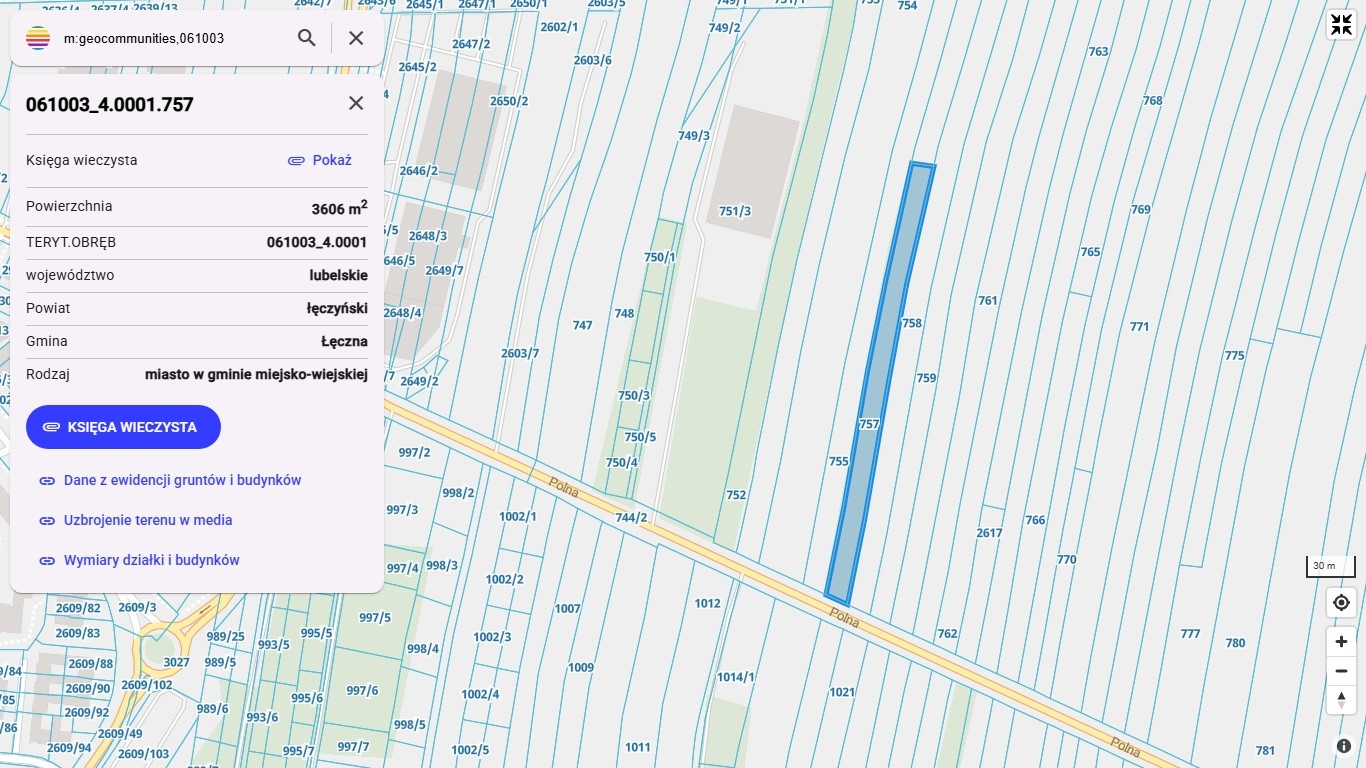Clear the search with the X icon
The height and width of the screenshot is (768, 1366).
coord(356,38)
